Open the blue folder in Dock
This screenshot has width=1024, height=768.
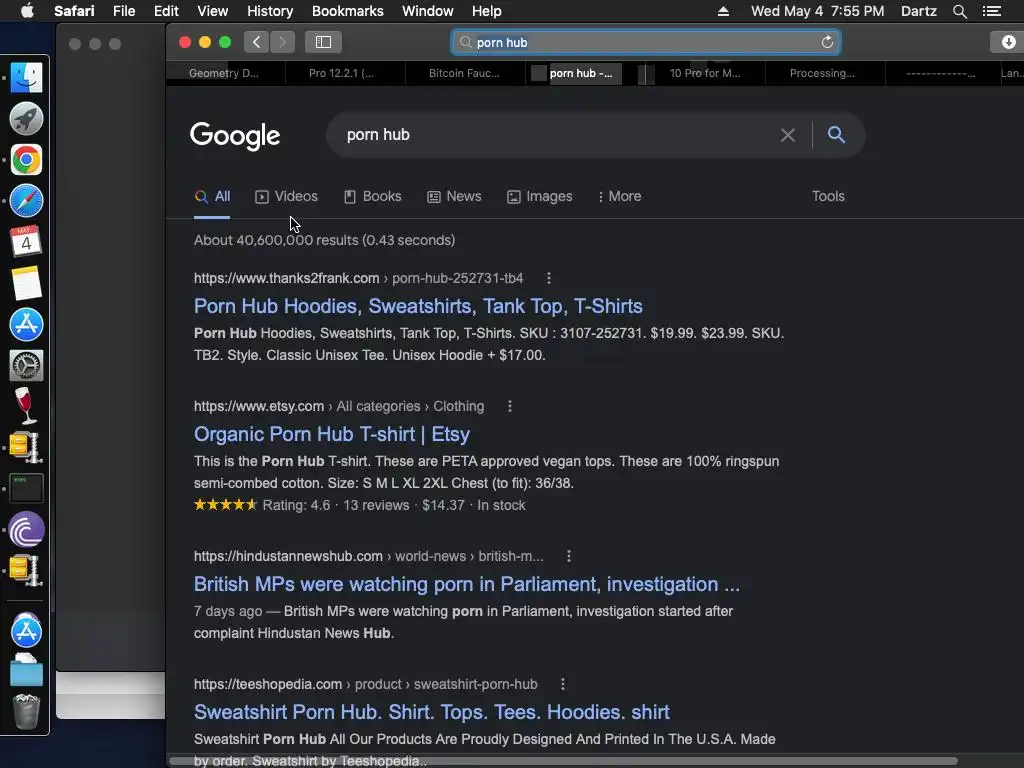(x=26, y=671)
